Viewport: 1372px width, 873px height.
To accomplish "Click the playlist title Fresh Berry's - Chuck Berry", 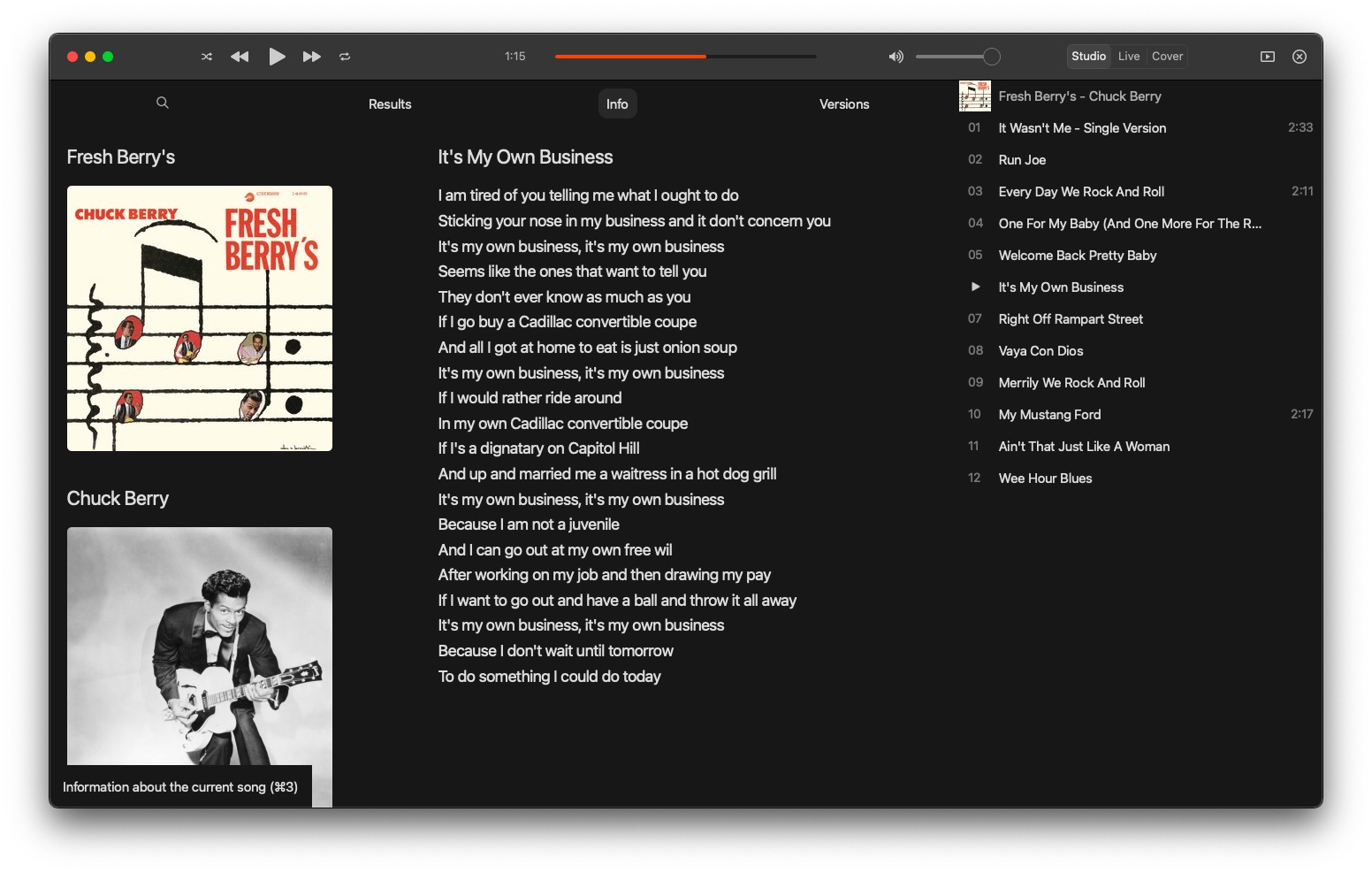I will point(1079,96).
